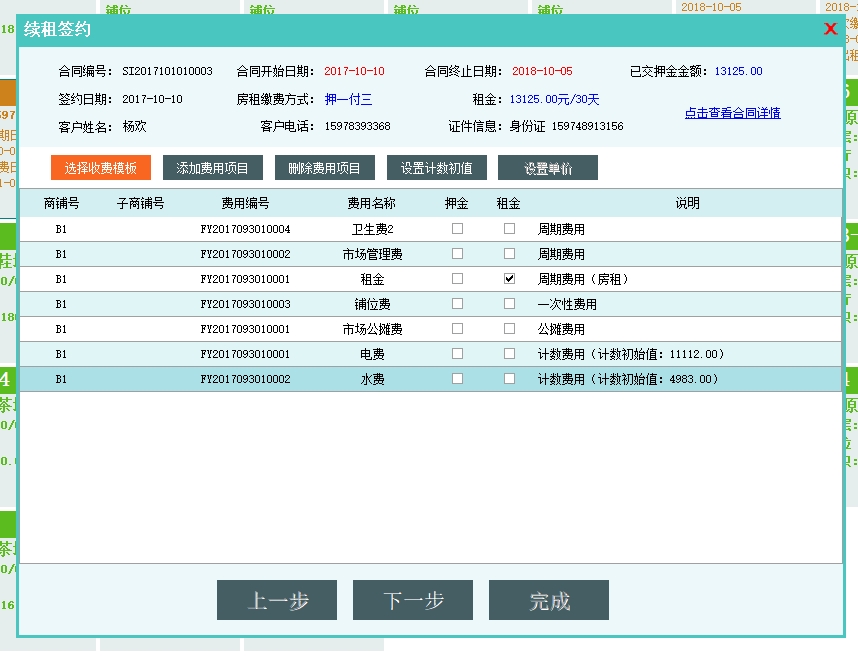Image resolution: width=858 pixels, height=668 pixels.
Task: Open the 点击查看合同详情 link
Action: [732, 113]
